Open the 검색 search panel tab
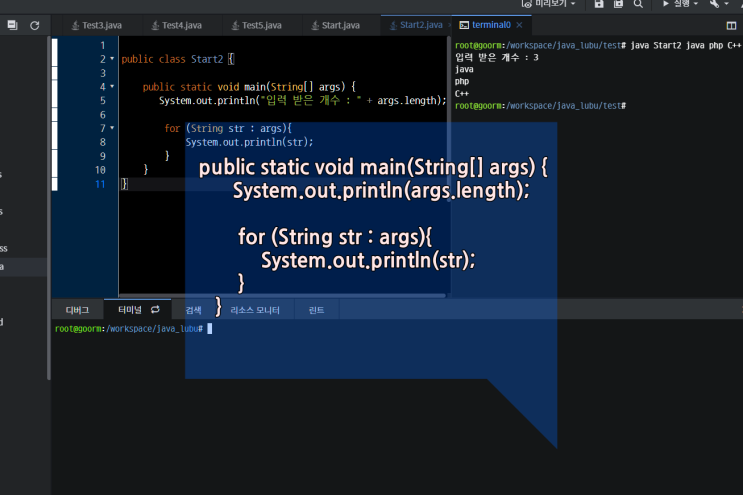This screenshot has height=495, width=743. click(x=193, y=310)
